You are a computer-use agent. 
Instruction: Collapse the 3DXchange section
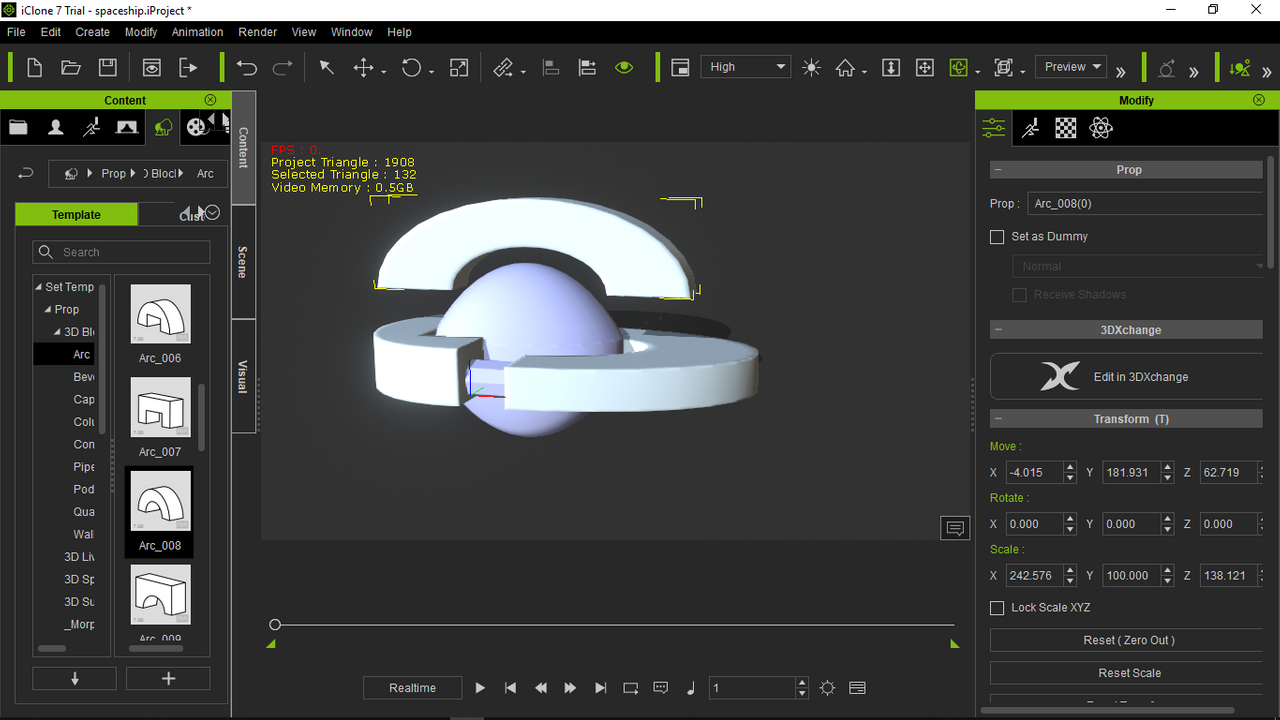[999, 330]
